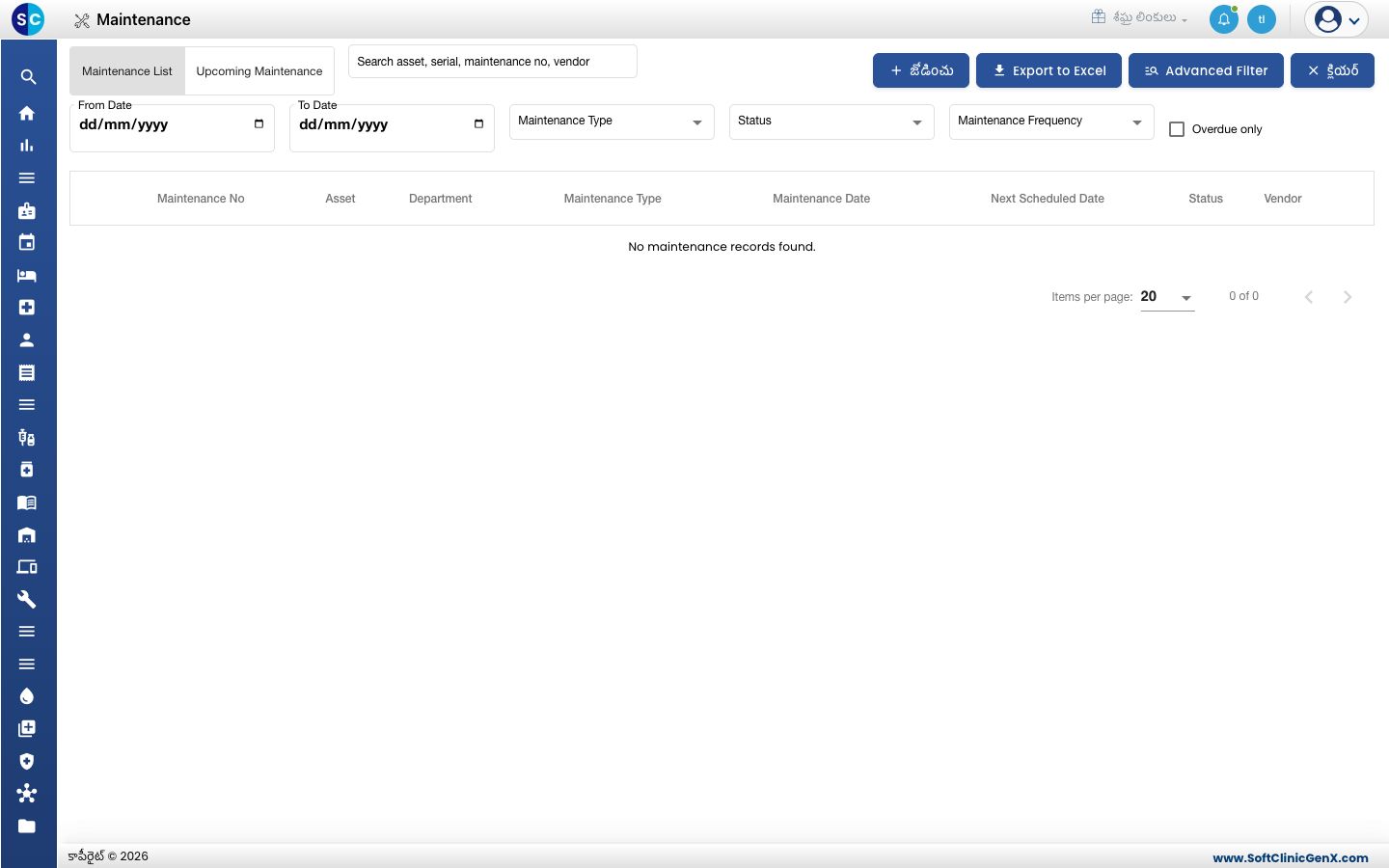This screenshot has height=868, width=1389.
Task: Open the wrench icon in the sidebar
Action: (27, 599)
